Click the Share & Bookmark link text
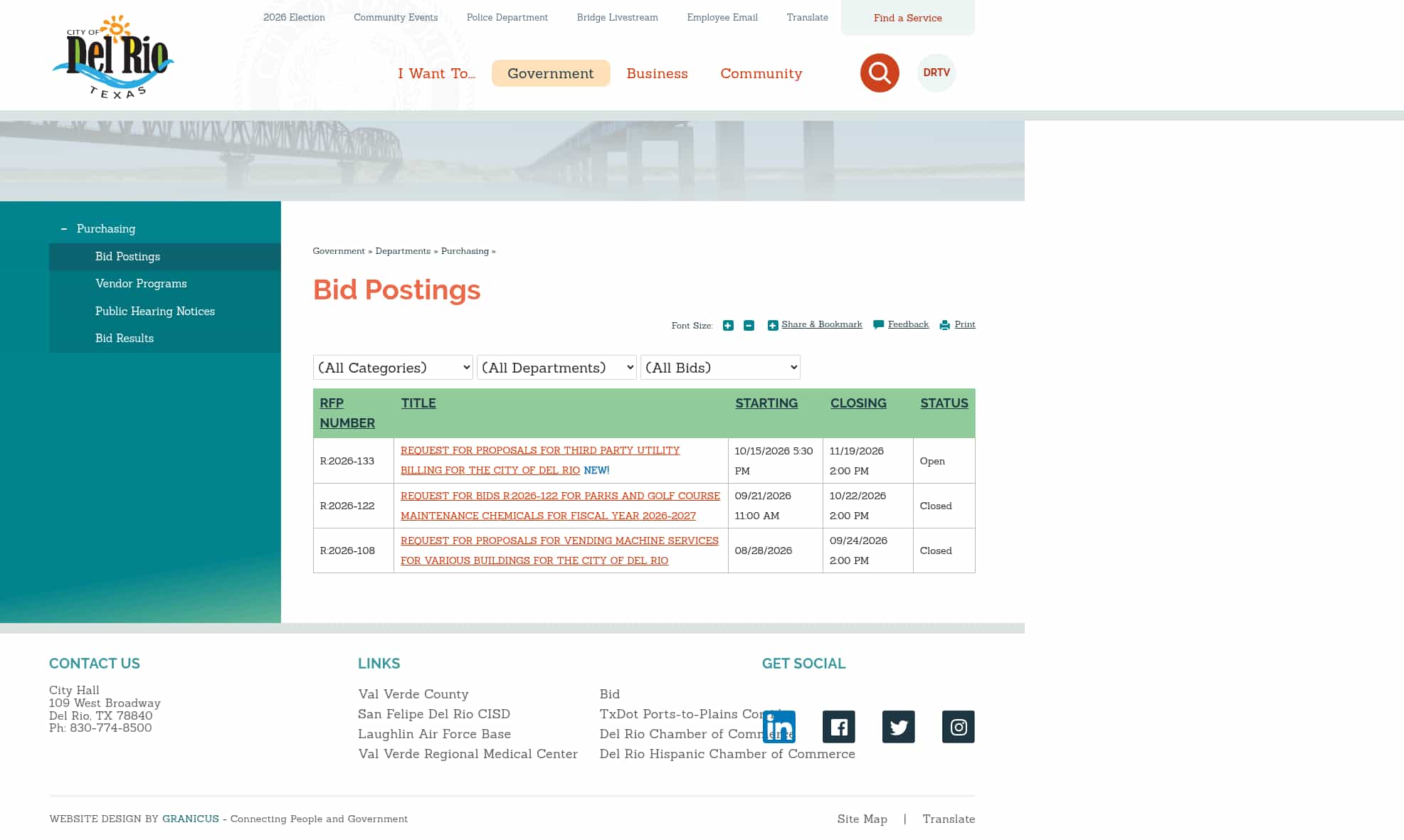Image resolution: width=1404 pixels, height=840 pixels. click(x=821, y=324)
